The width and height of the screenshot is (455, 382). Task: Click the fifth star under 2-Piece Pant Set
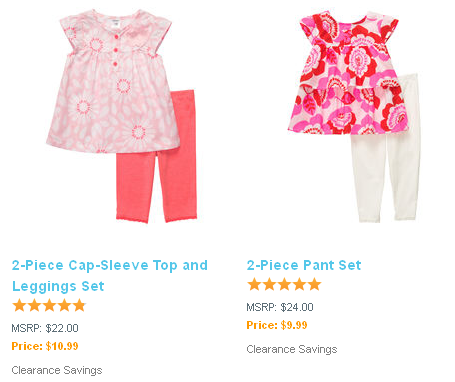coord(314,284)
